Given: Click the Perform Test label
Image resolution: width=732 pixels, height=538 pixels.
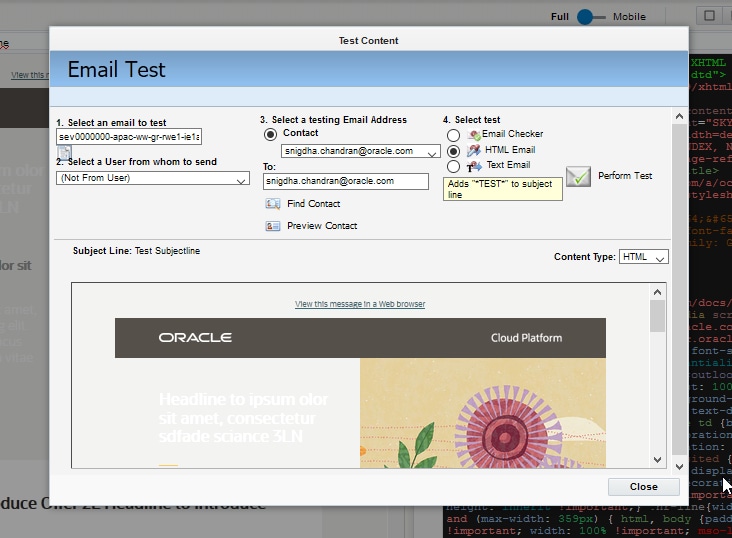Looking at the screenshot, I should click(625, 176).
